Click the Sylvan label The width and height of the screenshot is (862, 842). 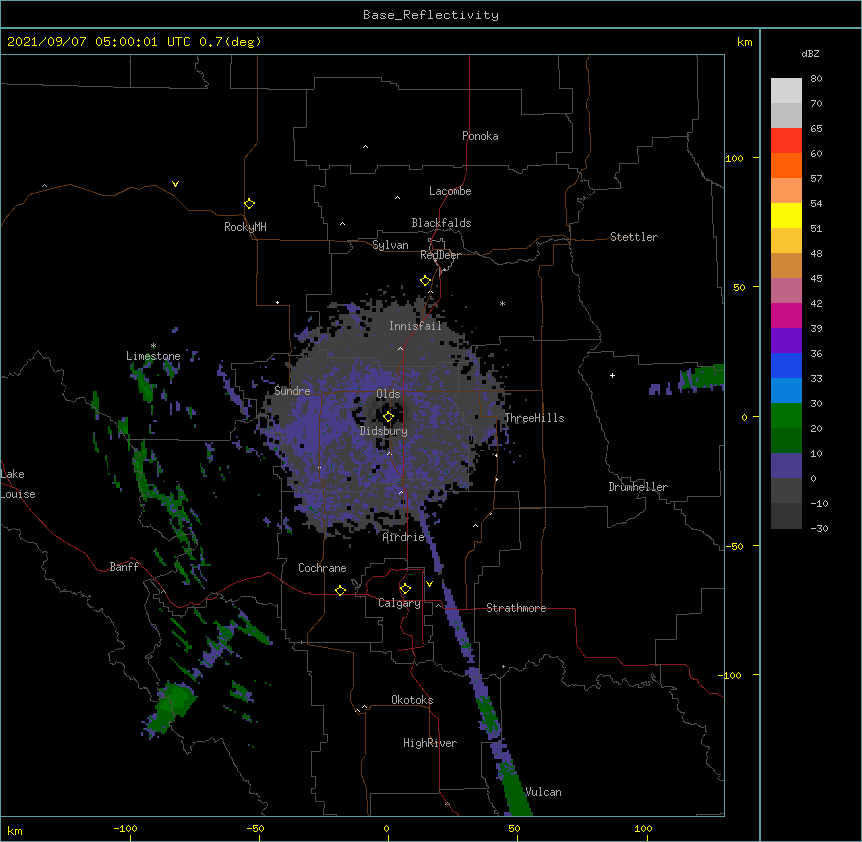(390, 245)
